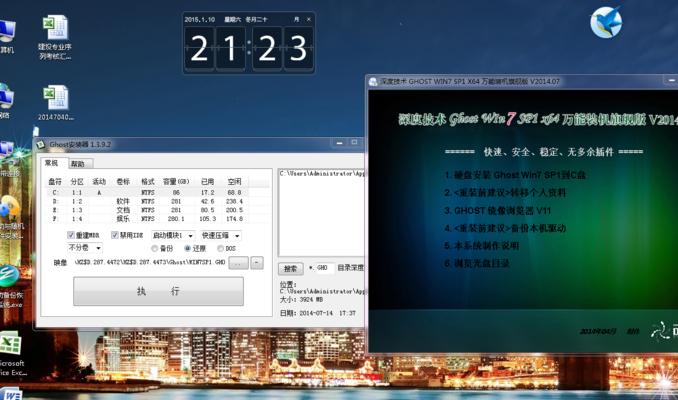Open the 20147040… Excel file on desktop

[56, 102]
